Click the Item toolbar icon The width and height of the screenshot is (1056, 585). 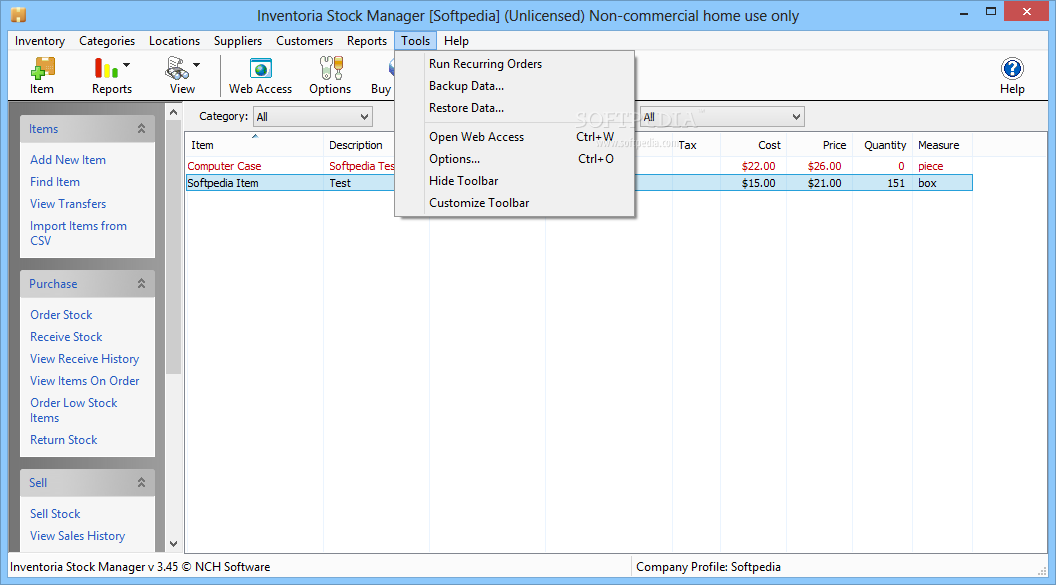click(x=42, y=75)
